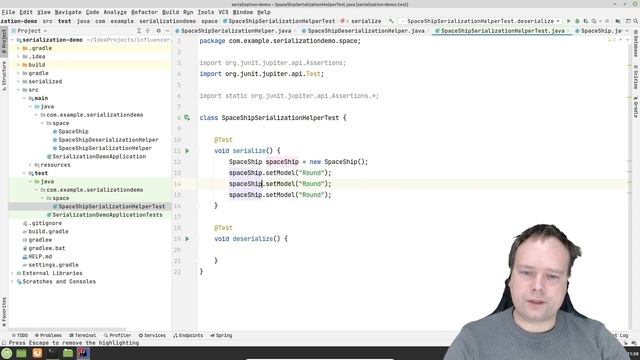Expand the resources folder

point(31,165)
